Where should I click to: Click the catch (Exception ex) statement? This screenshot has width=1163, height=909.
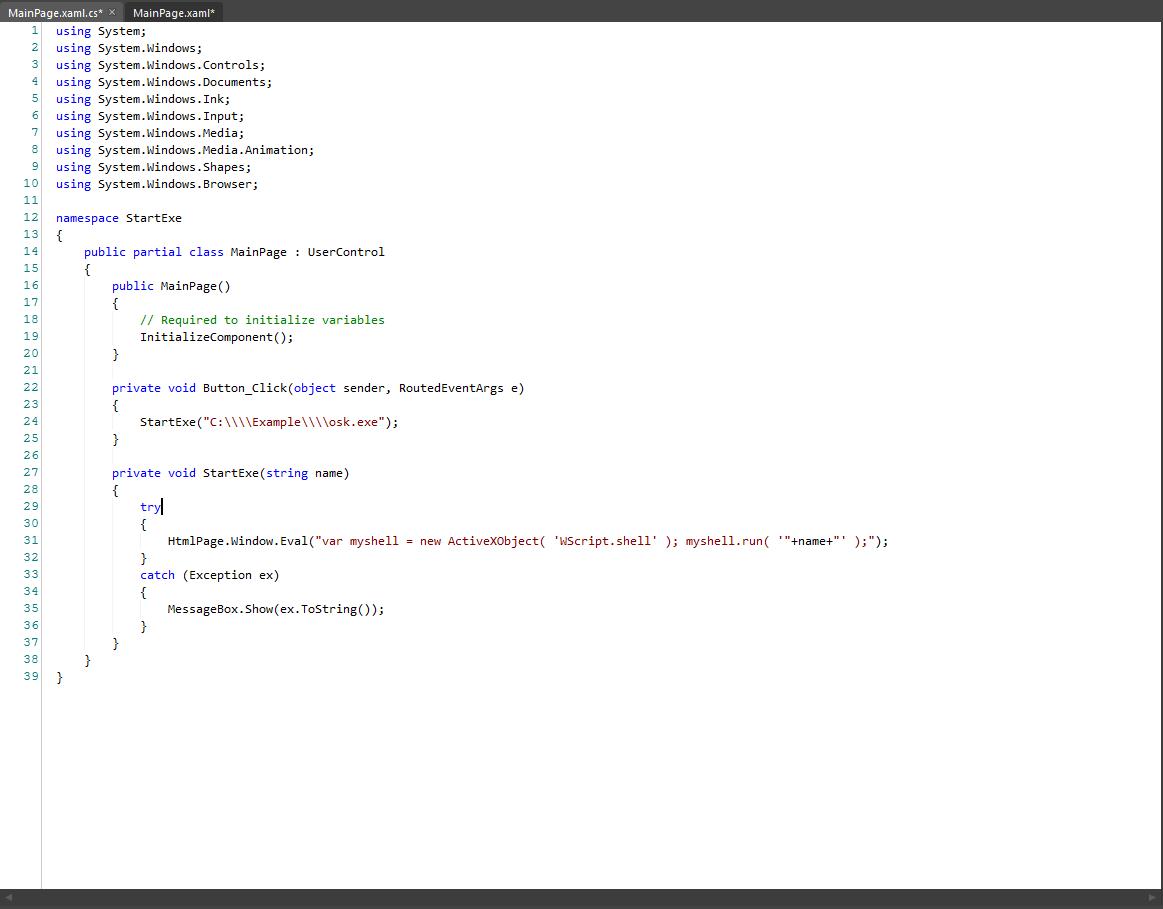(209, 575)
